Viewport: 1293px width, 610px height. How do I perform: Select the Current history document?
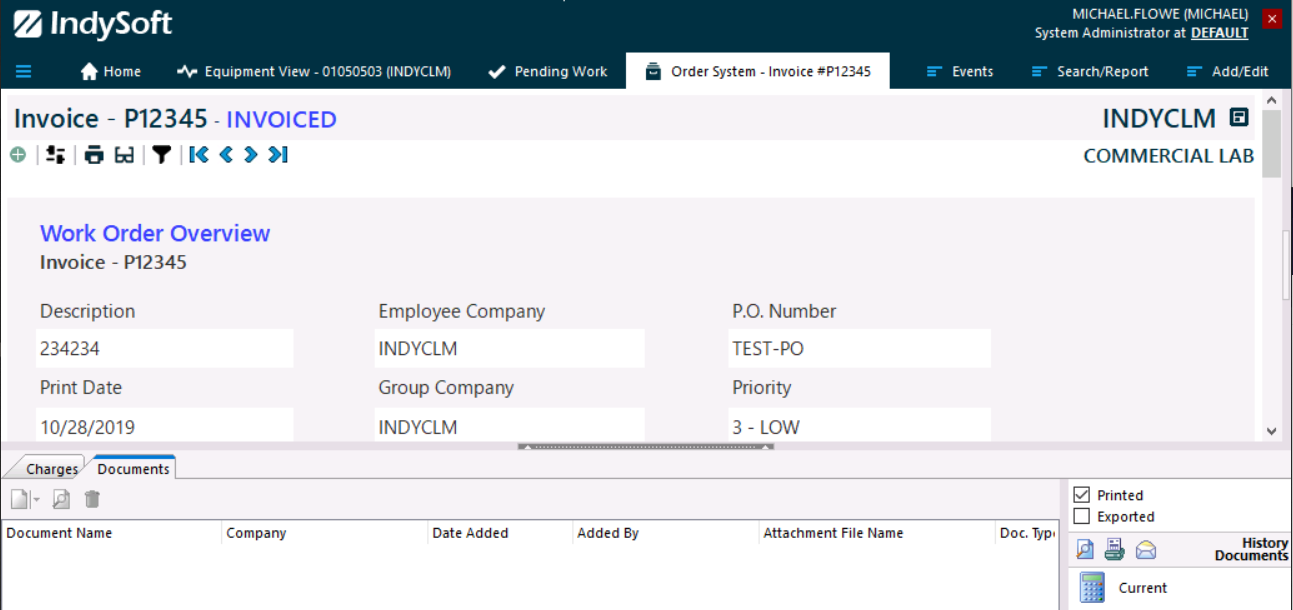(x=1142, y=588)
